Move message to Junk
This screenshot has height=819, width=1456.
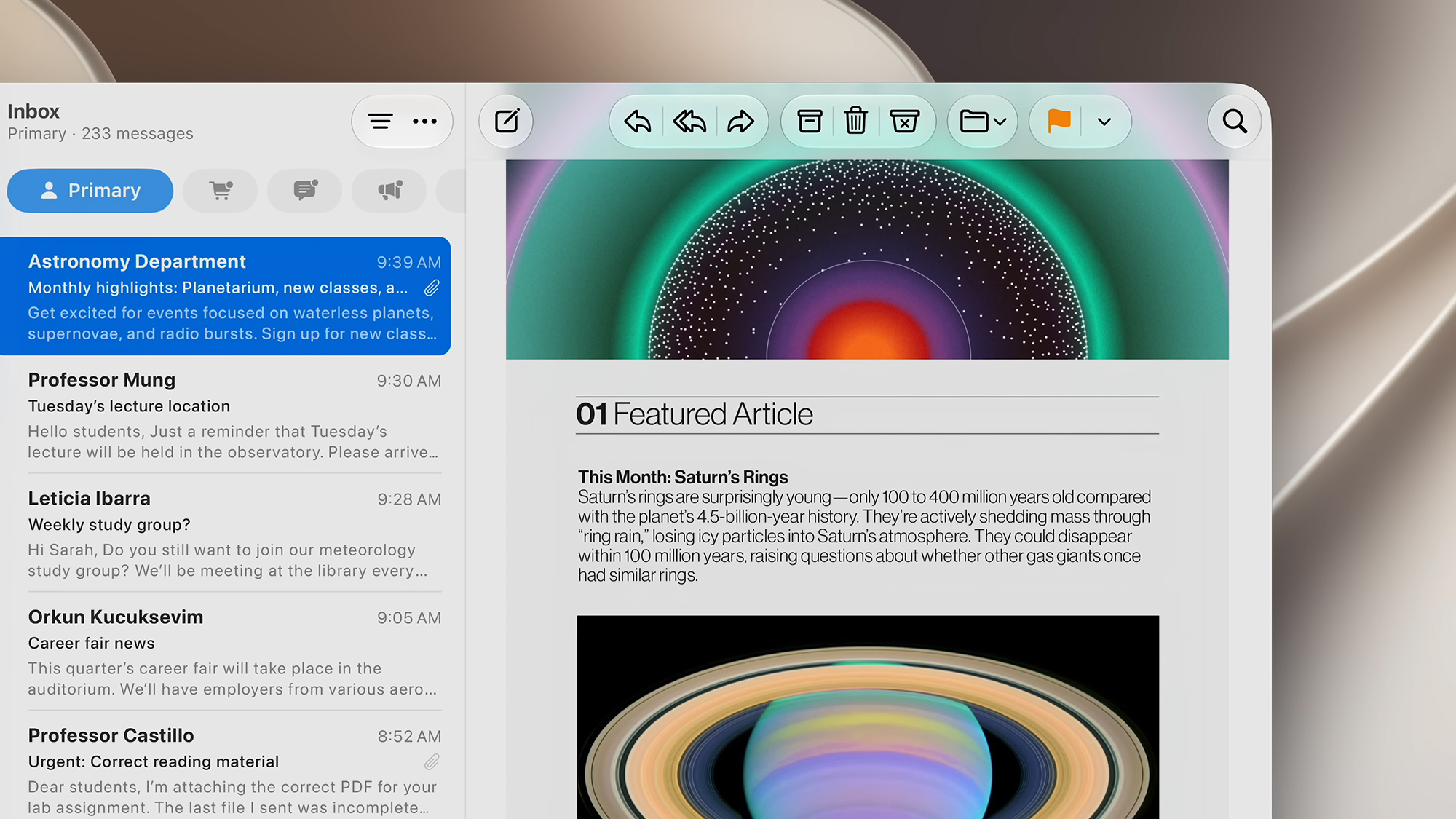pos(904,122)
